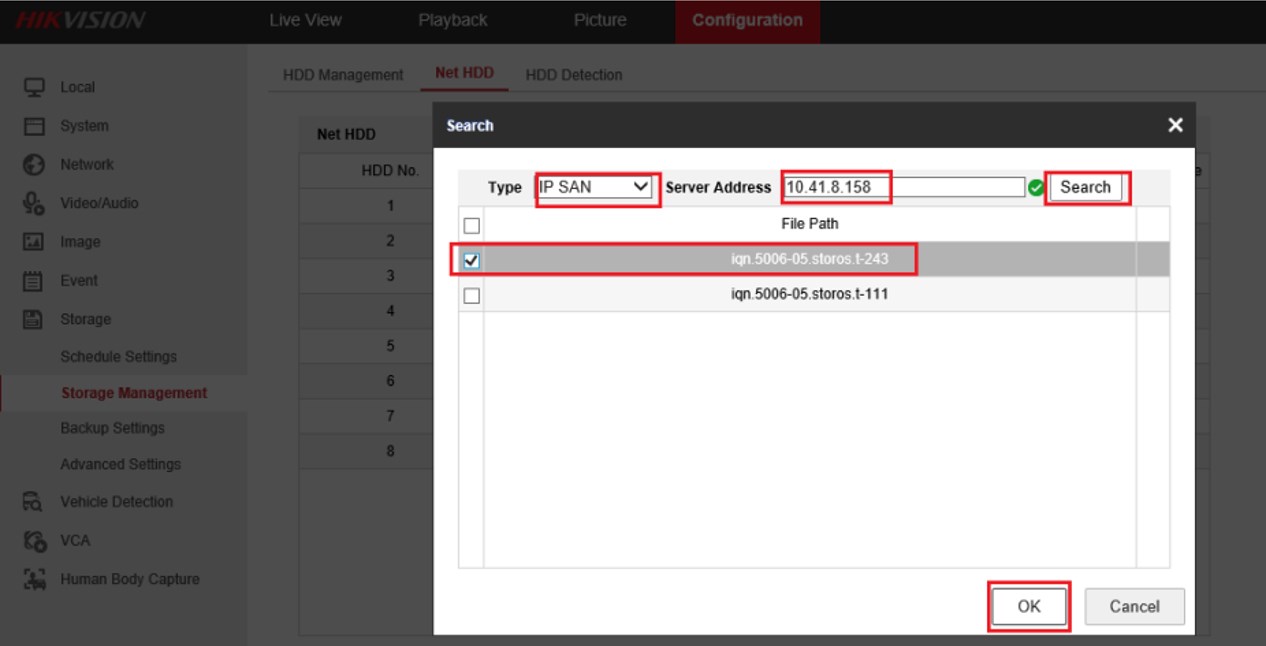Open Network globe icon in sidebar

(34, 164)
